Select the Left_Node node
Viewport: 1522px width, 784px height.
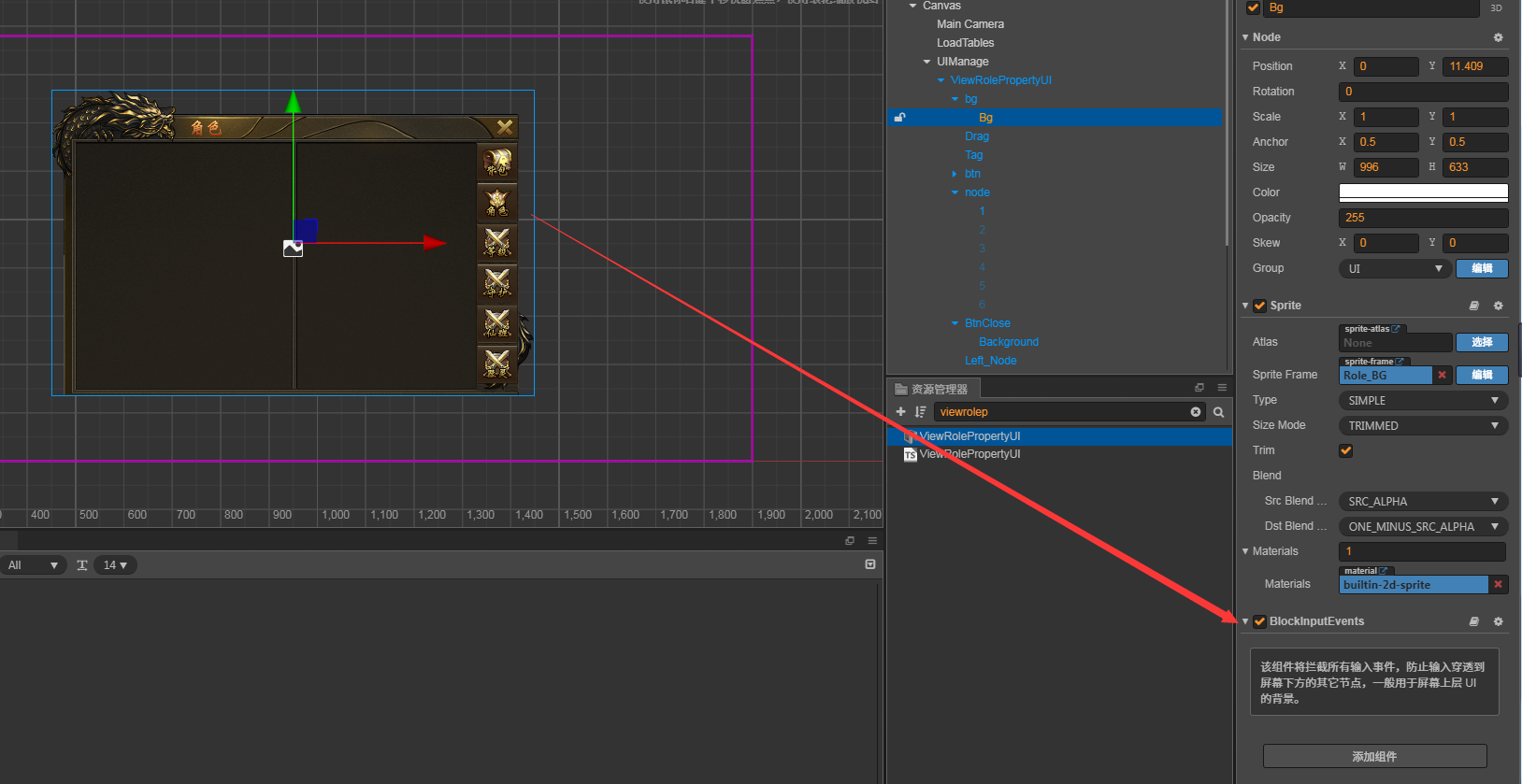pyautogui.click(x=991, y=361)
